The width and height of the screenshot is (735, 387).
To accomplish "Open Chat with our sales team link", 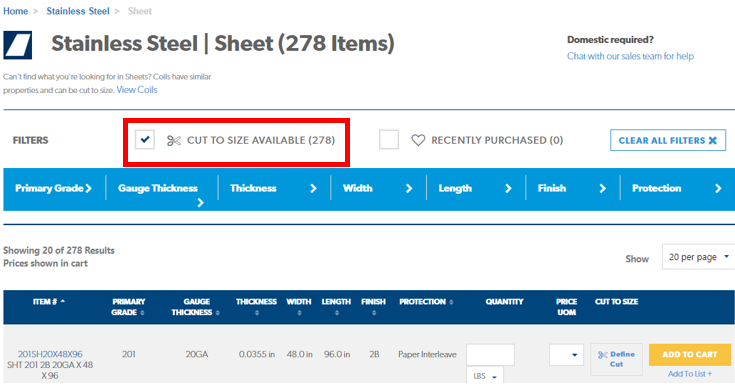I will pyautogui.click(x=630, y=56).
